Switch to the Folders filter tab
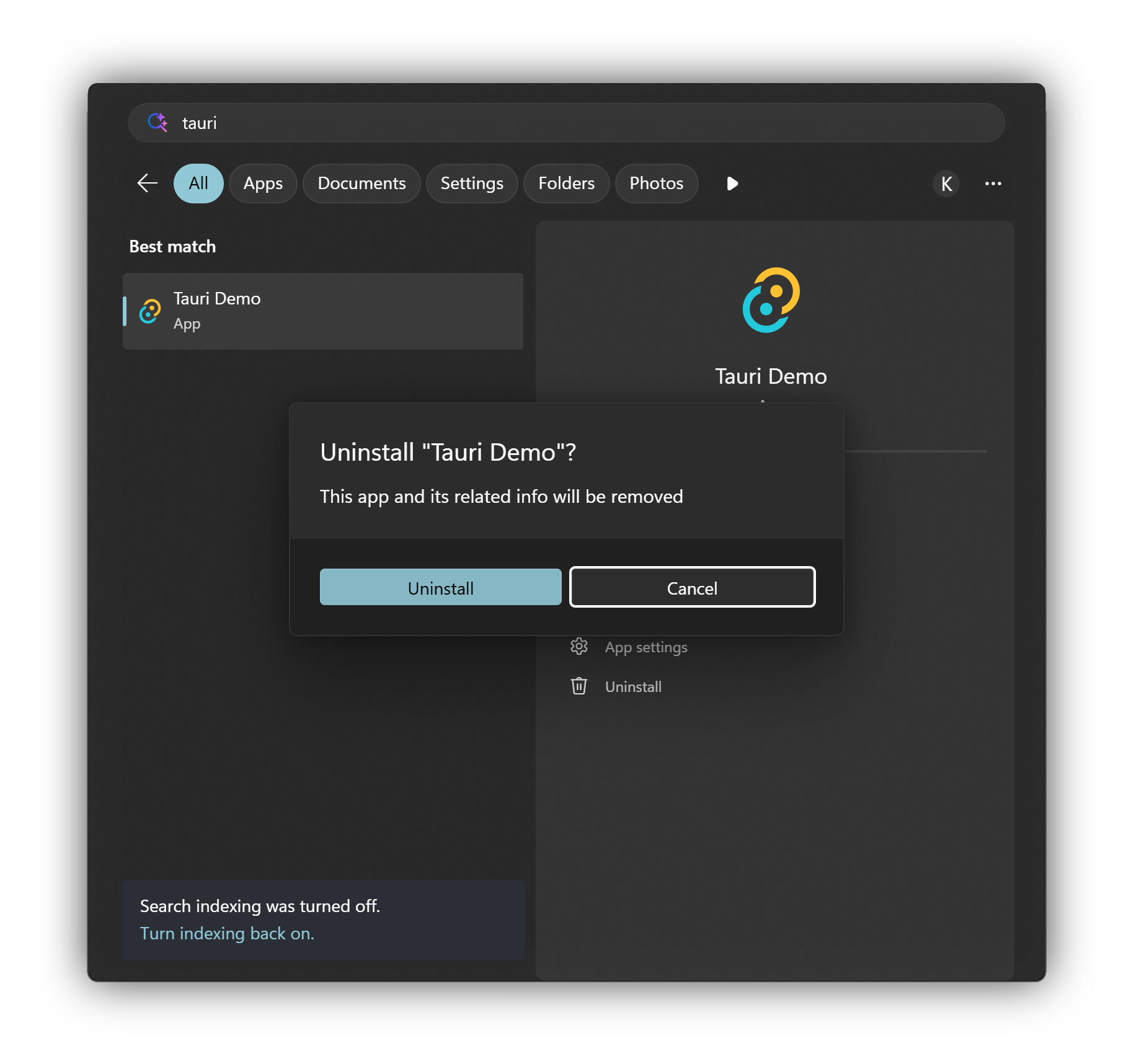This screenshot has height=1064, width=1126. tap(567, 184)
